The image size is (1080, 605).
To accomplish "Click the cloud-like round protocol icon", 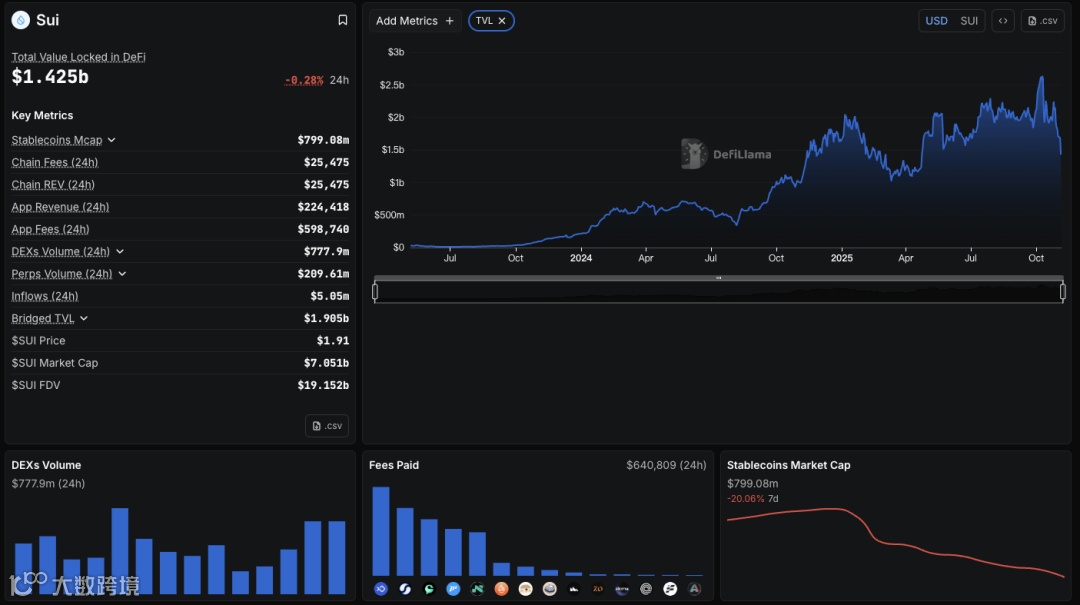I will click(550, 588).
